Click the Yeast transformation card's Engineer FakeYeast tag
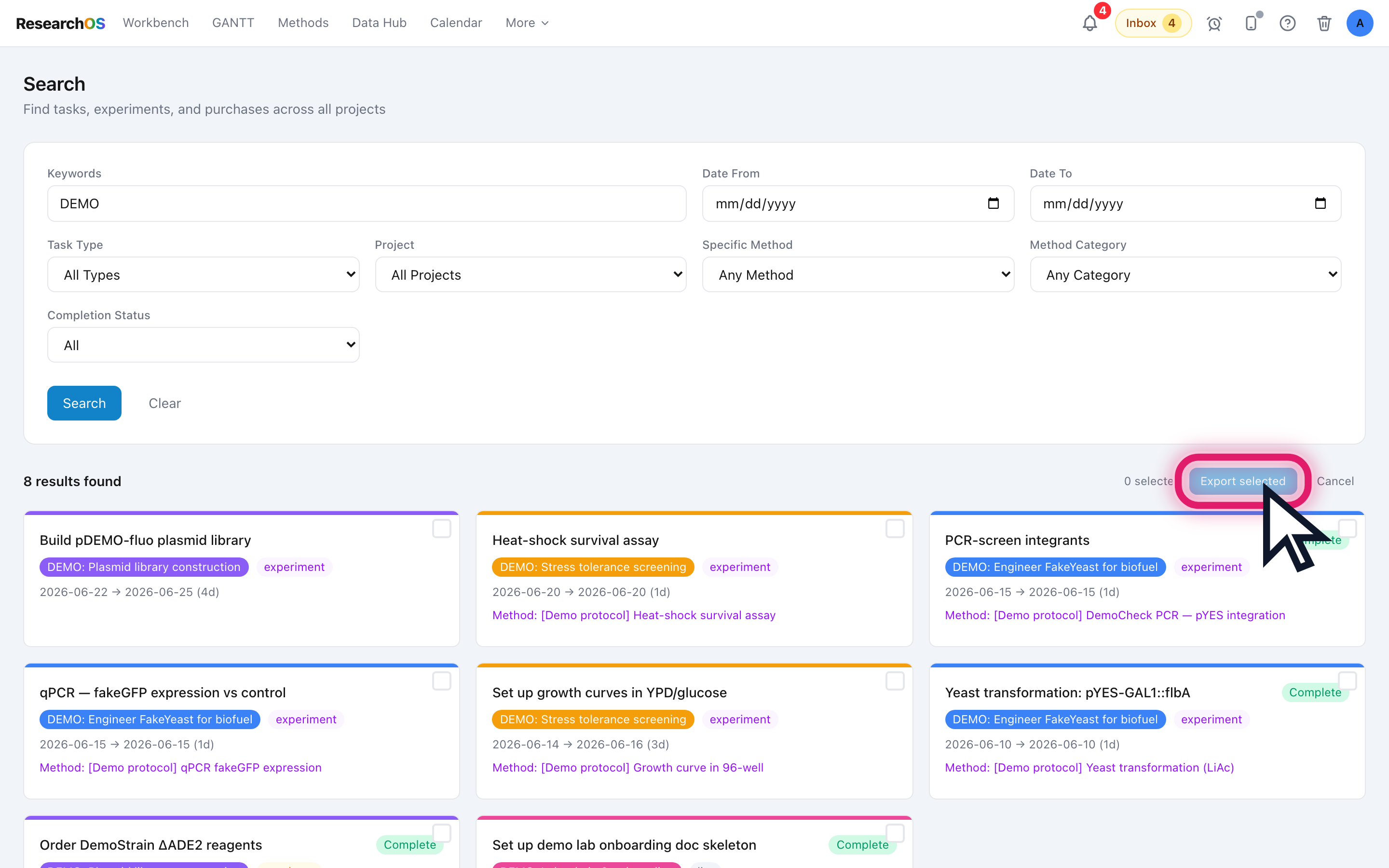Viewport: 1389px width, 868px height. tap(1055, 719)
